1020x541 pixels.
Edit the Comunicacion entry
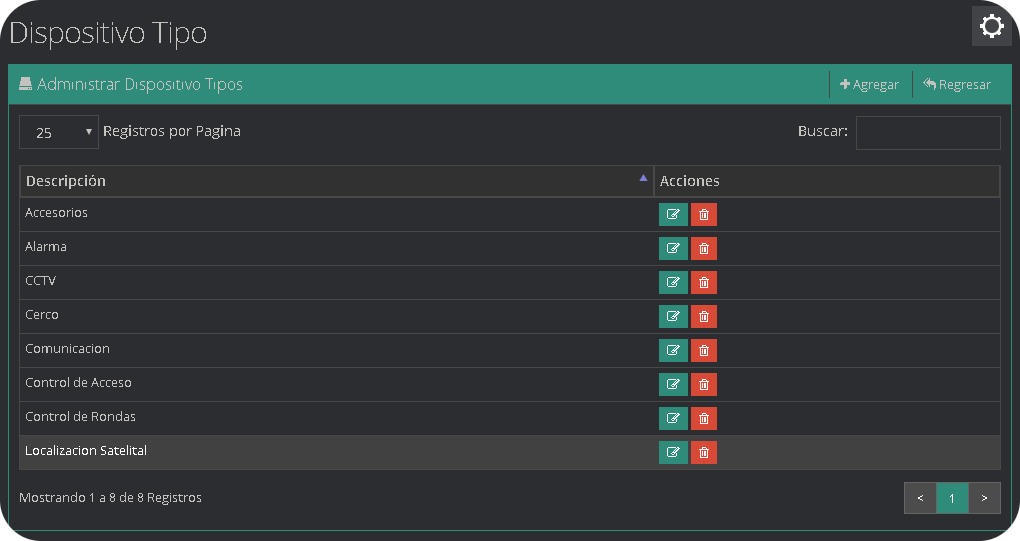(673, 351)
